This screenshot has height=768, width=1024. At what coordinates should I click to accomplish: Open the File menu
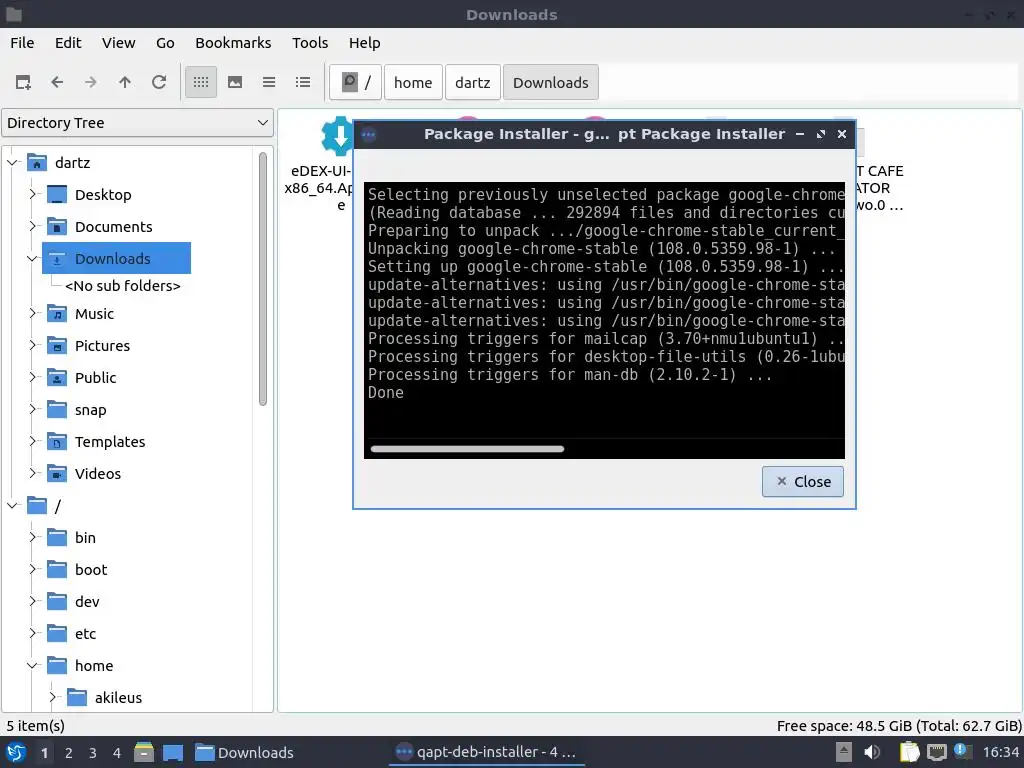pyautogui.click(x=22, y=43)
